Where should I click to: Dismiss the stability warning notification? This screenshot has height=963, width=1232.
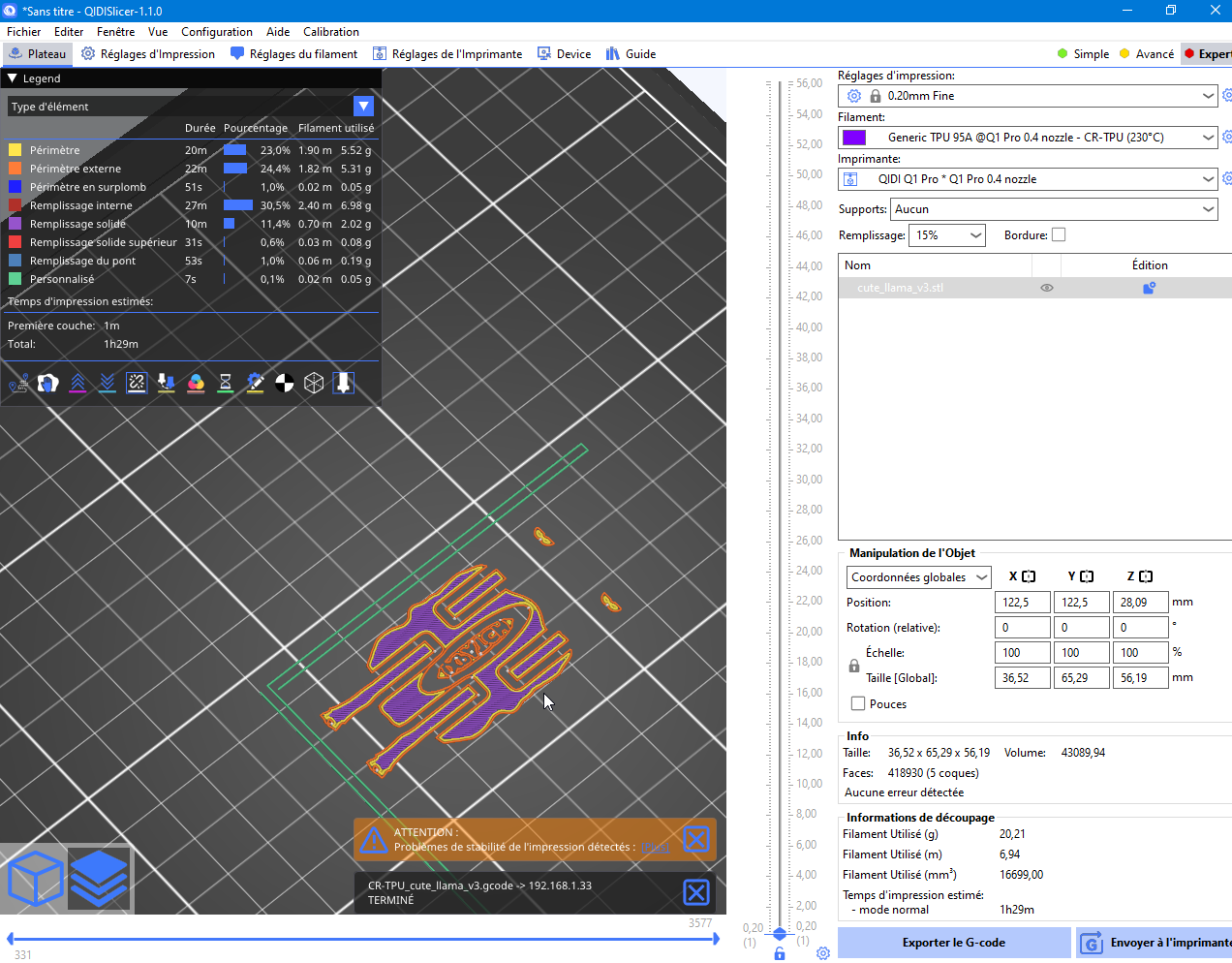click(x=695, y=839)
